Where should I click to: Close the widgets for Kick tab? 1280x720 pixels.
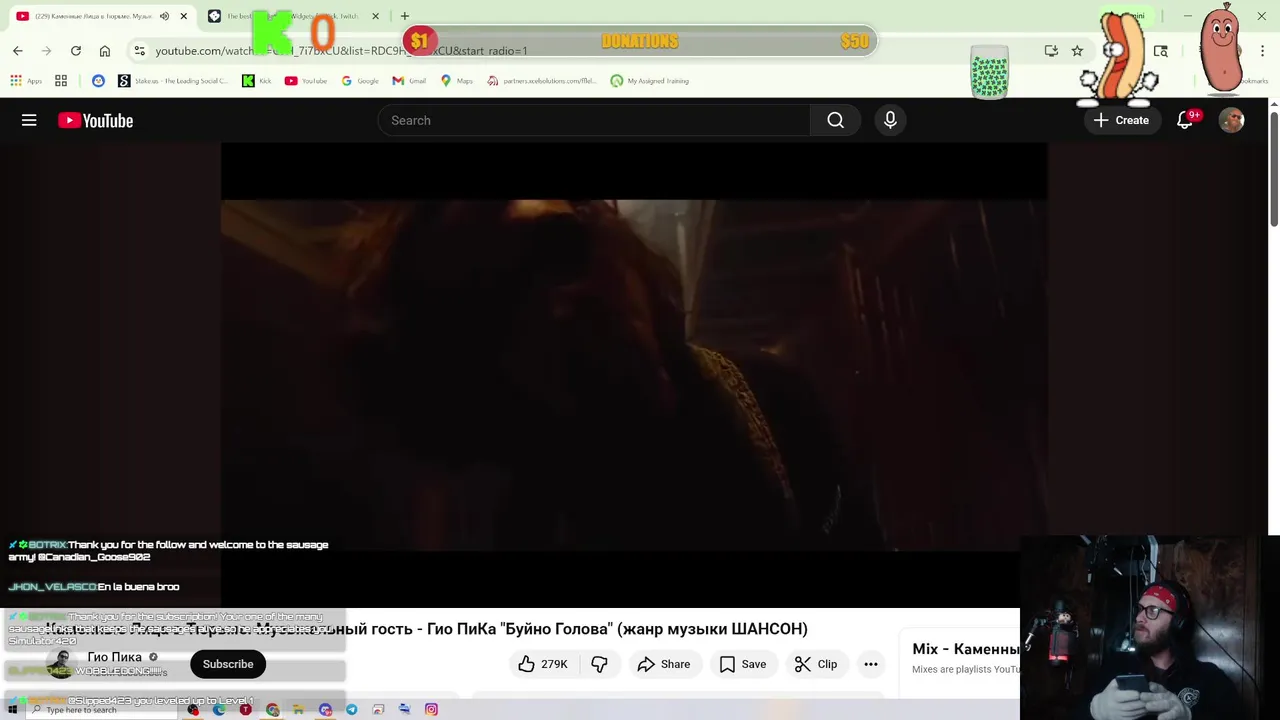(375, 16)
